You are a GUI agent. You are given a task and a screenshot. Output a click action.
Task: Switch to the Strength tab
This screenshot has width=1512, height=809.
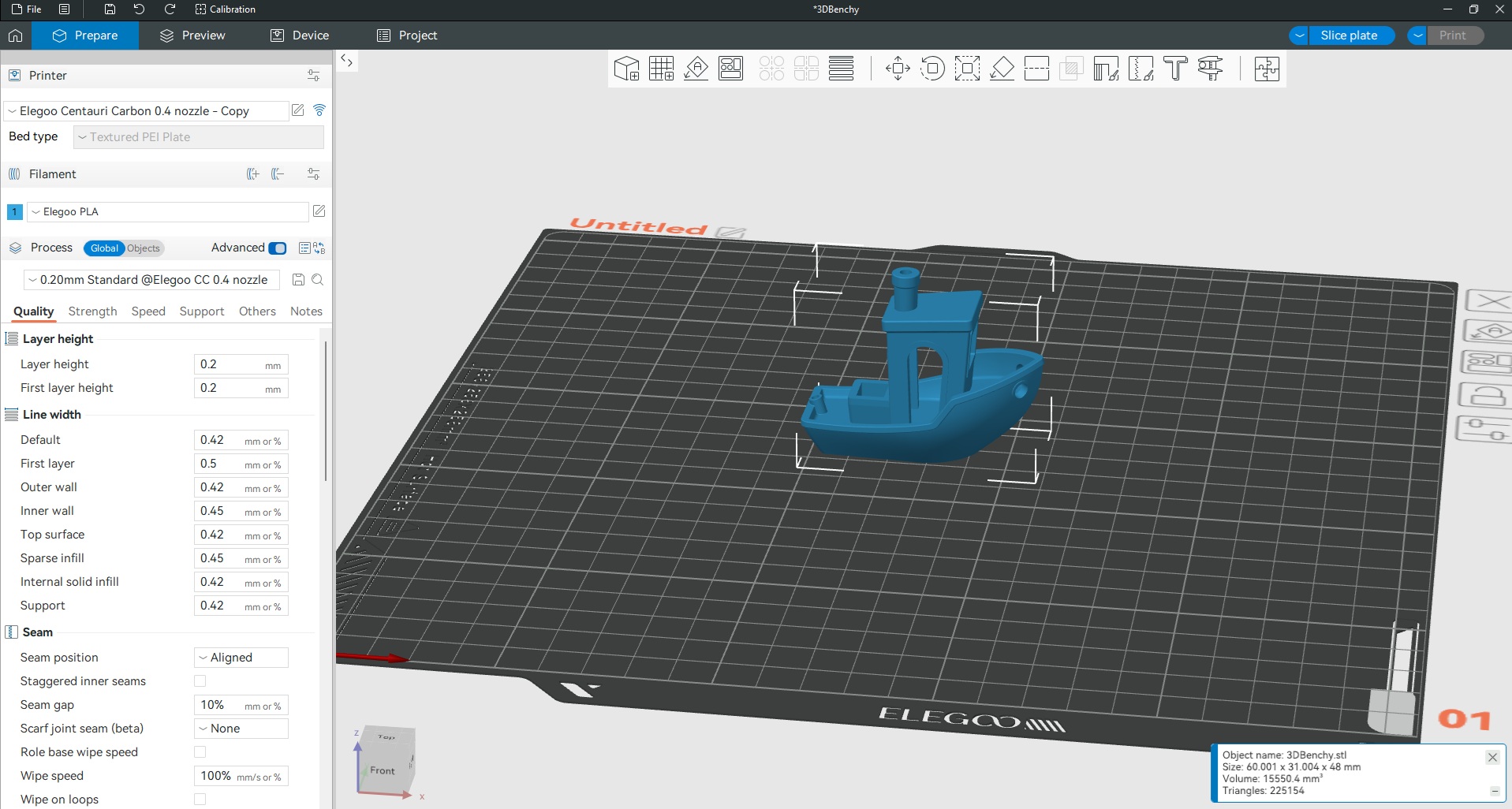tap(92, 311)
